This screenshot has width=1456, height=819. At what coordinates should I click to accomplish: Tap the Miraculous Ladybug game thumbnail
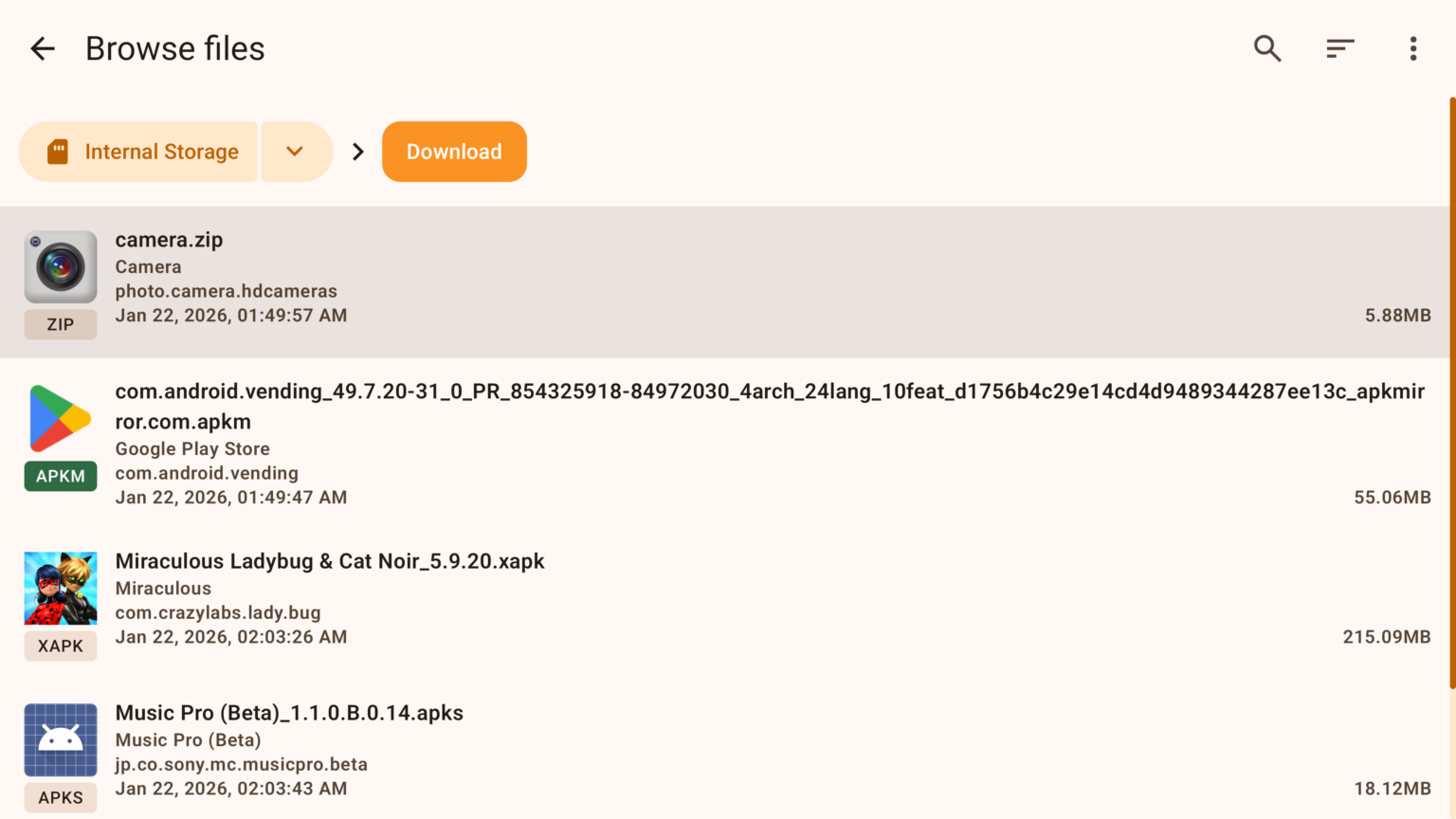pos(61,589)
